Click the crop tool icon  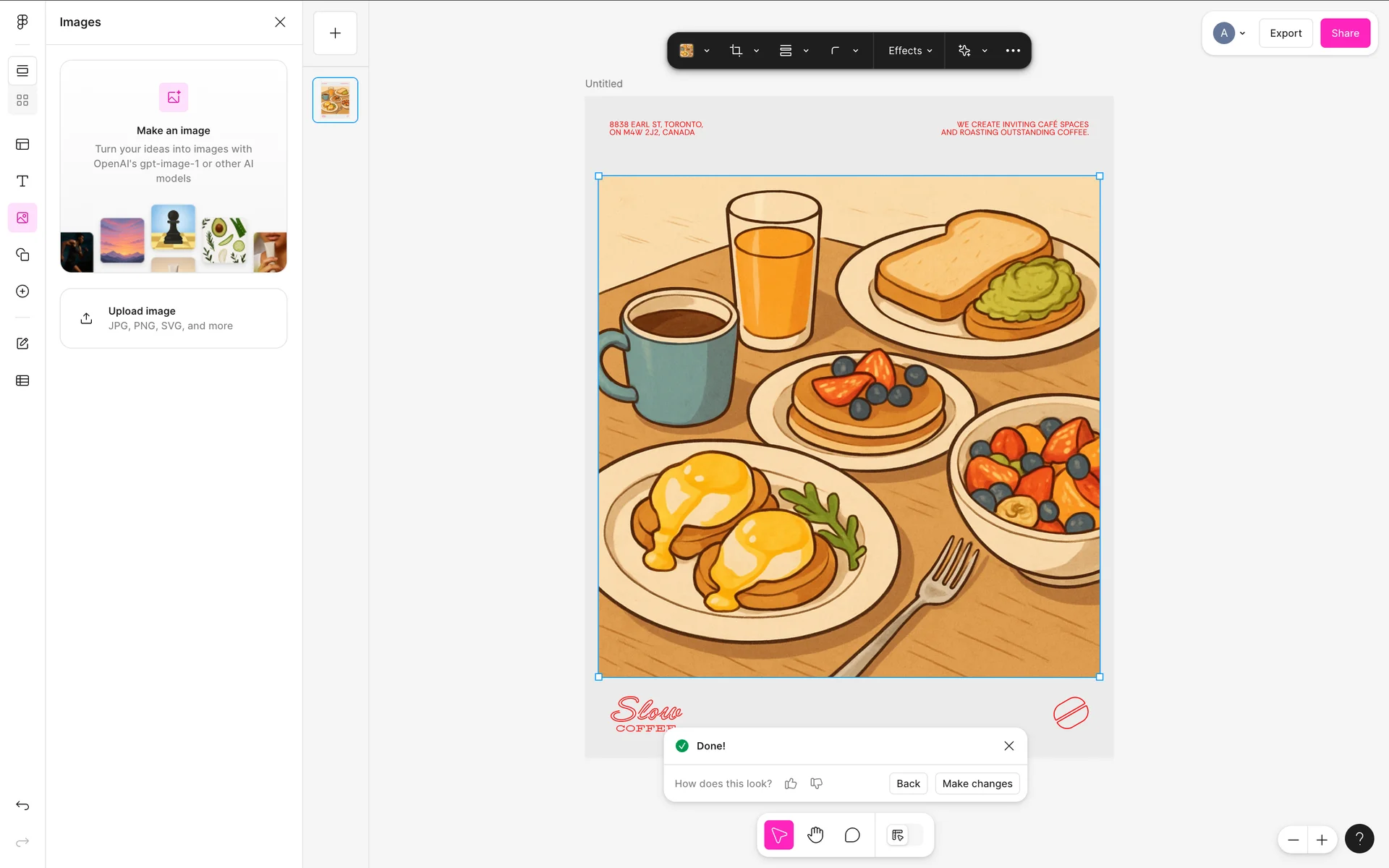tap(736, 51)
